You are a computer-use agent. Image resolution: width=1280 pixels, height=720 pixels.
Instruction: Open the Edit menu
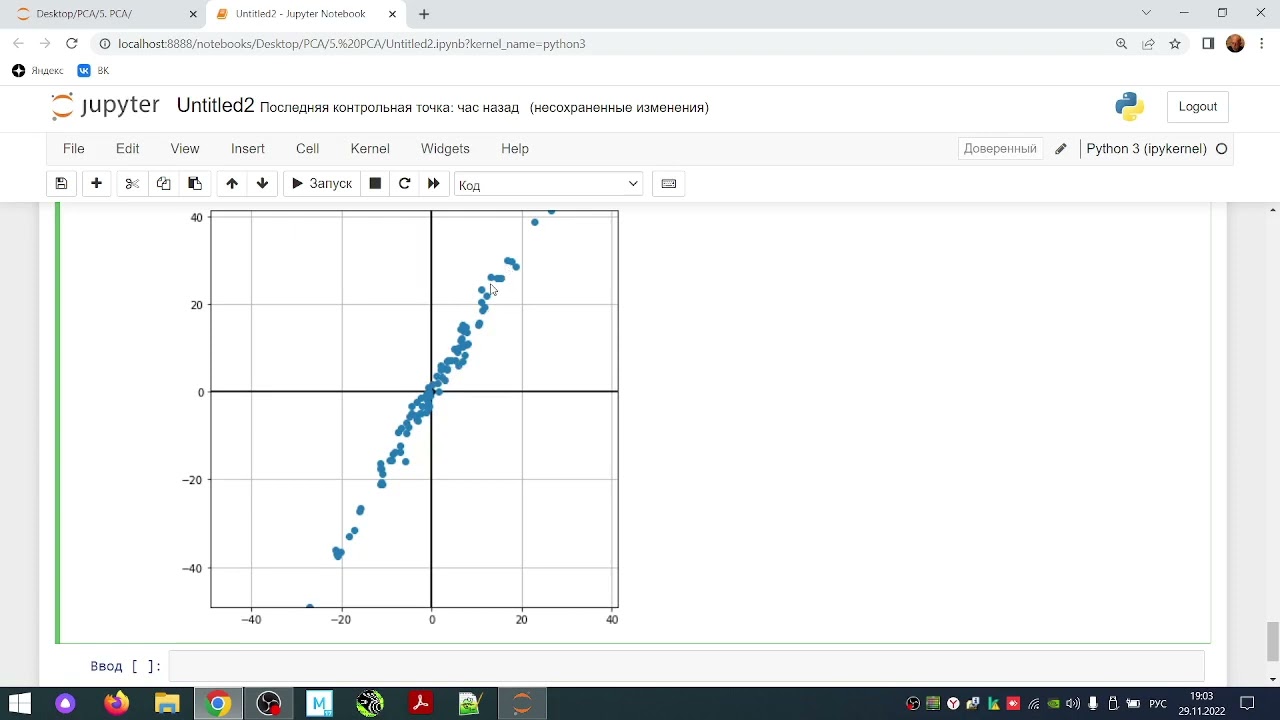pyautogui.click(x=127, y=148)
